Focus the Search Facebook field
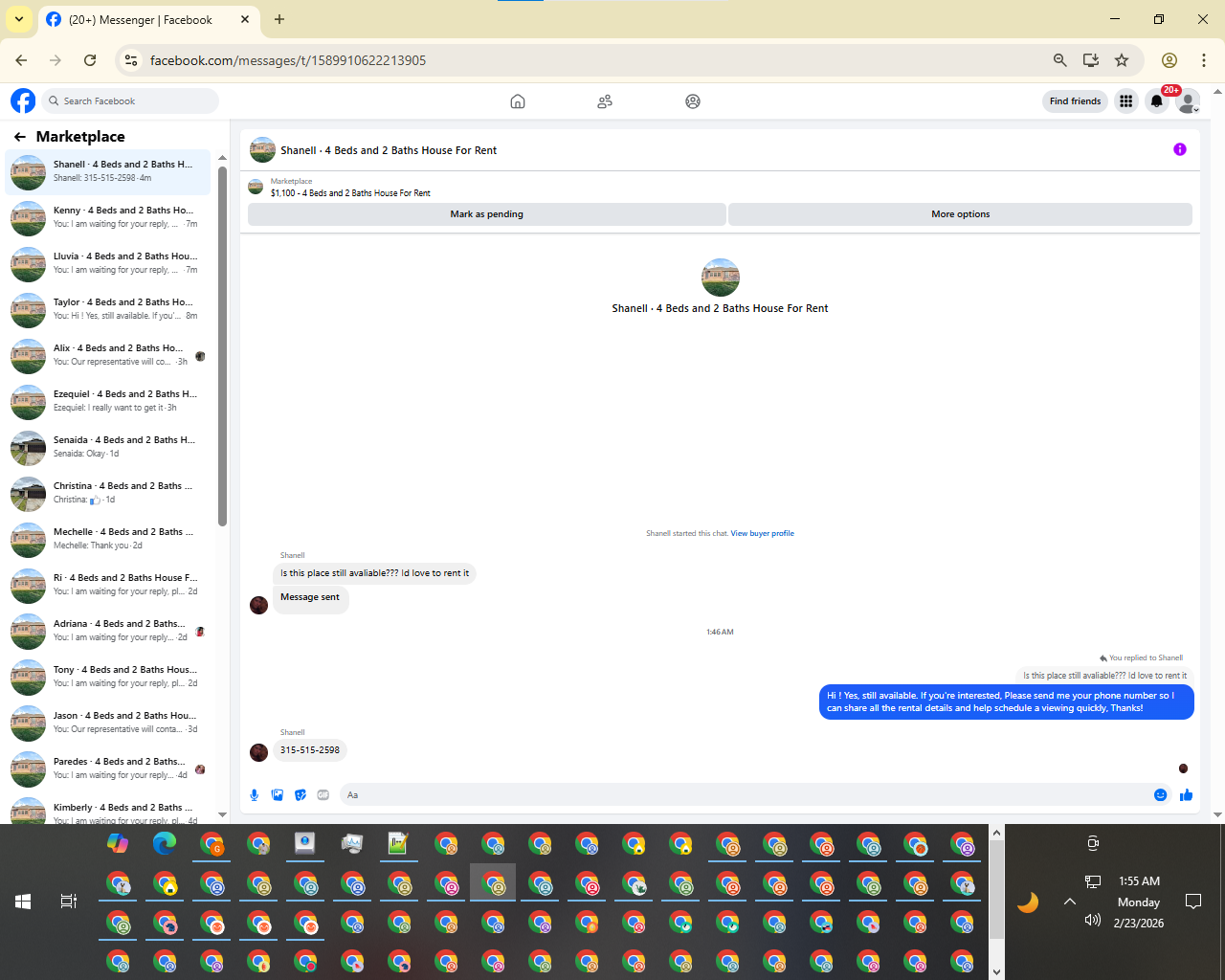The image size is (1225, 980). [130, 100]
